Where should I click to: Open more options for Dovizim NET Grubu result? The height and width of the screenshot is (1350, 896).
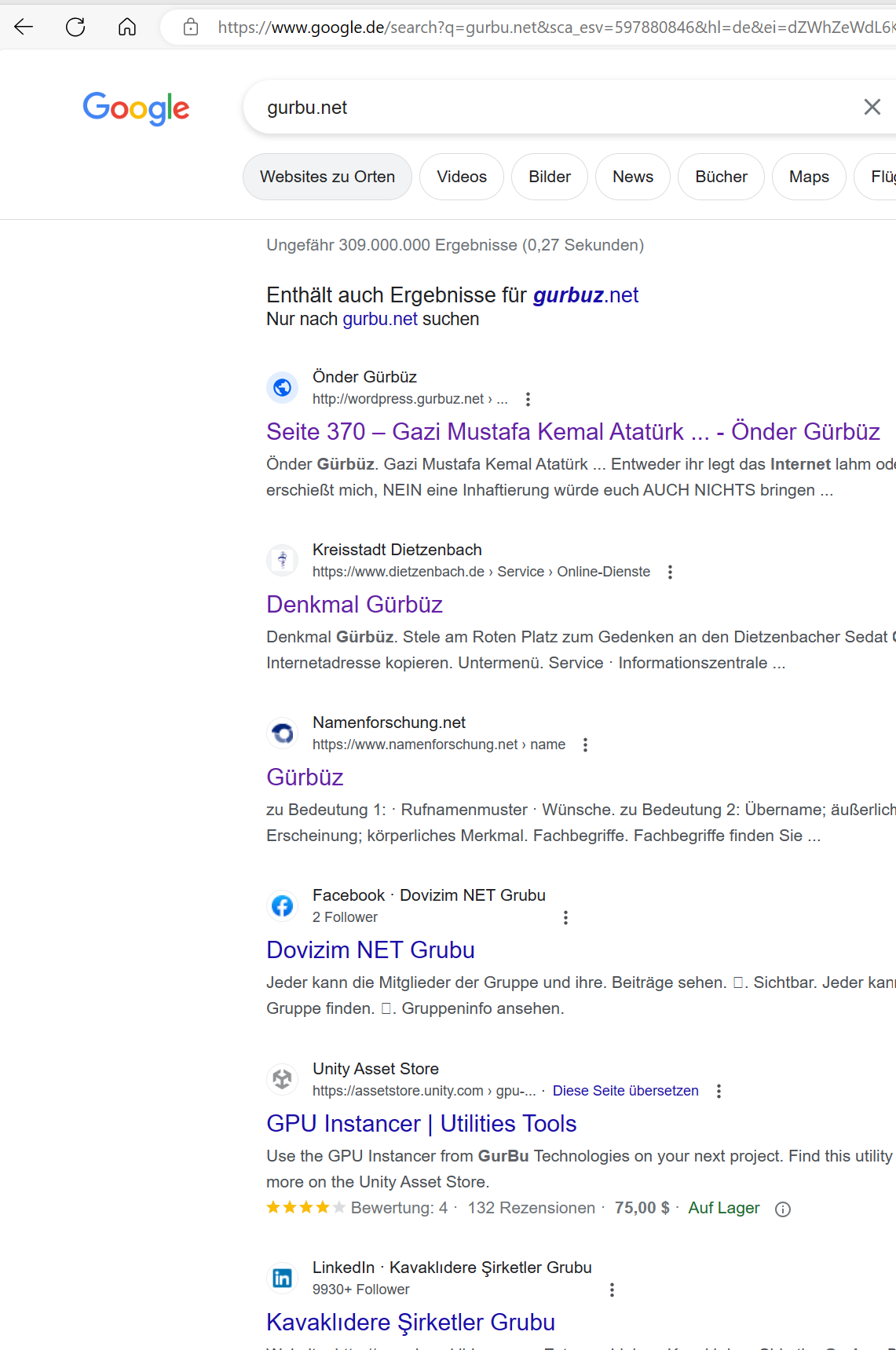(565, 917)
